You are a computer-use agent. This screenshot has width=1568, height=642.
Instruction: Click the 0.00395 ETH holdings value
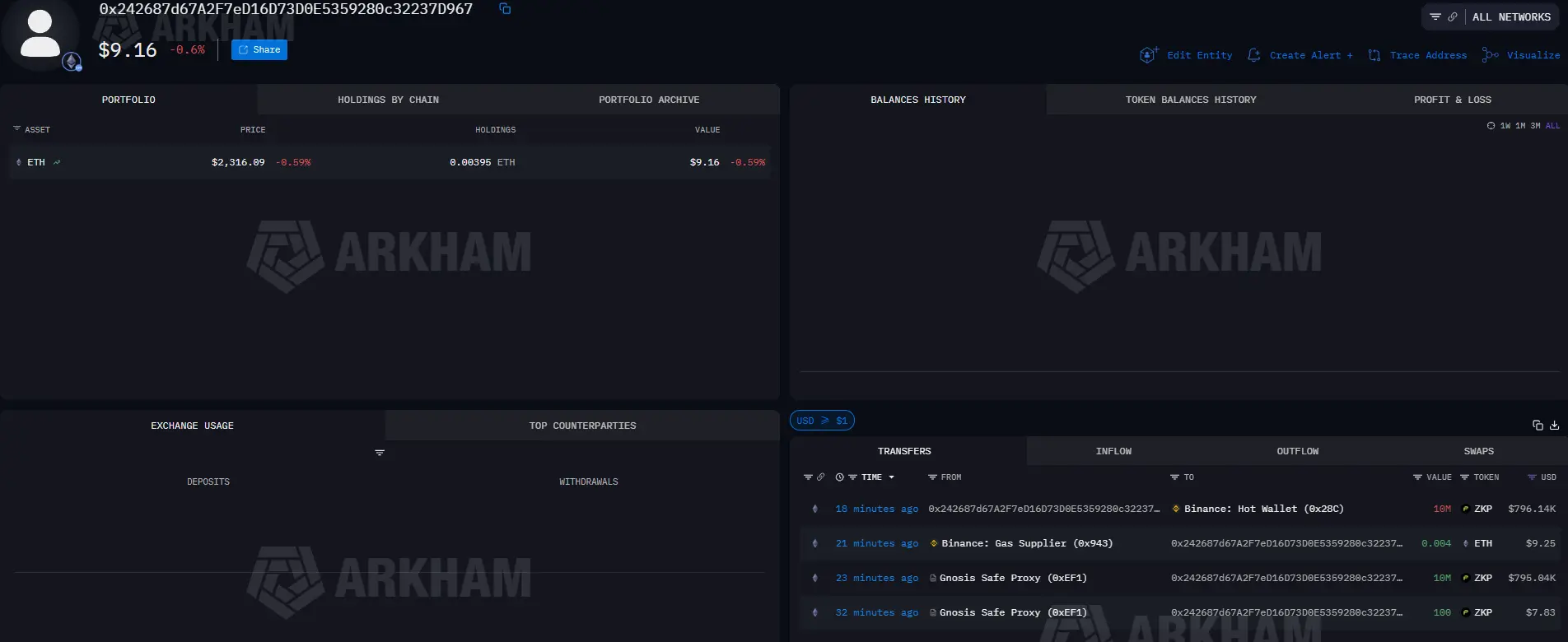(x=483, y=163)
